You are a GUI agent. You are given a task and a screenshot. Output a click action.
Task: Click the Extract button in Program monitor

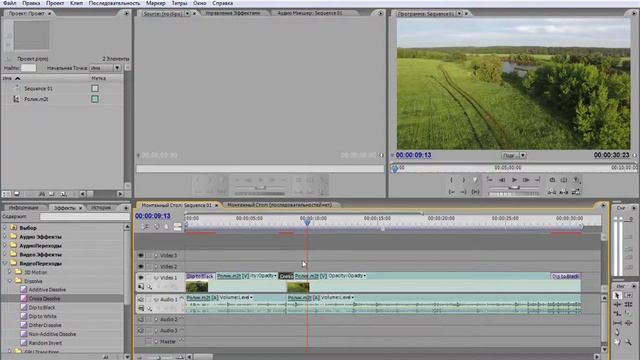click(x=564, y=191)
